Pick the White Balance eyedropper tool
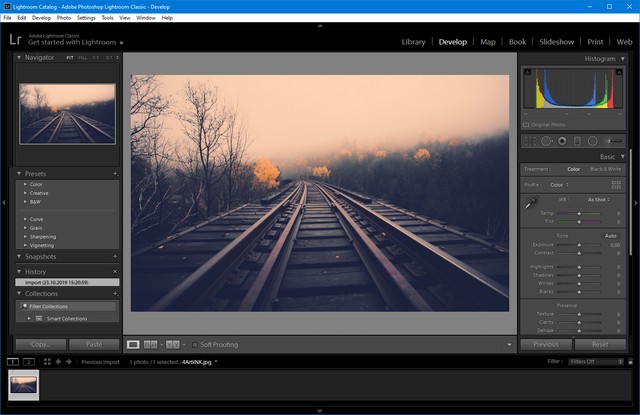Viewport: 640px width, 415px height. 530,203
